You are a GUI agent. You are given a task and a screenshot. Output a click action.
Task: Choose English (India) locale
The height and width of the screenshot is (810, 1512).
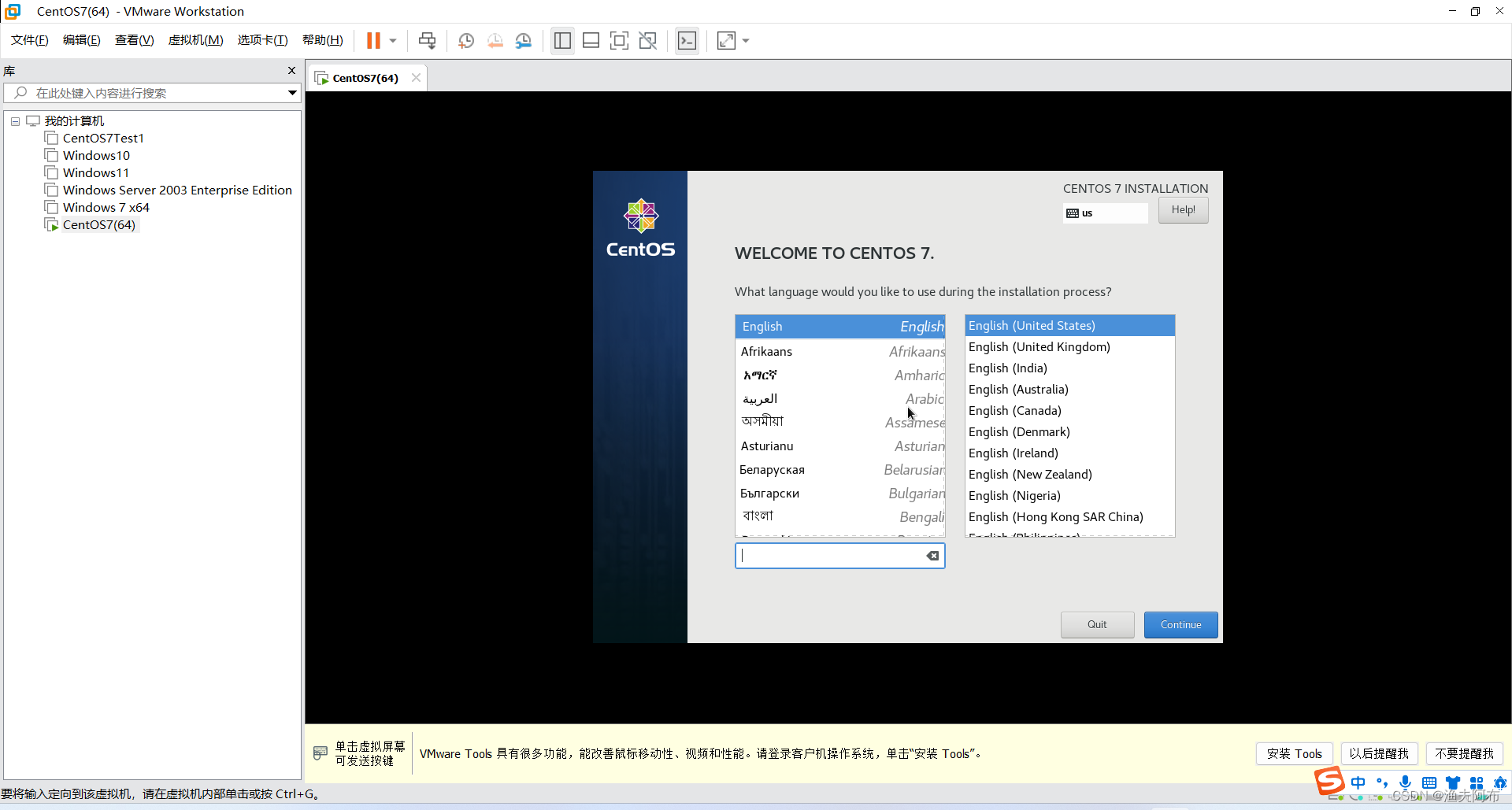(1069, 368)
